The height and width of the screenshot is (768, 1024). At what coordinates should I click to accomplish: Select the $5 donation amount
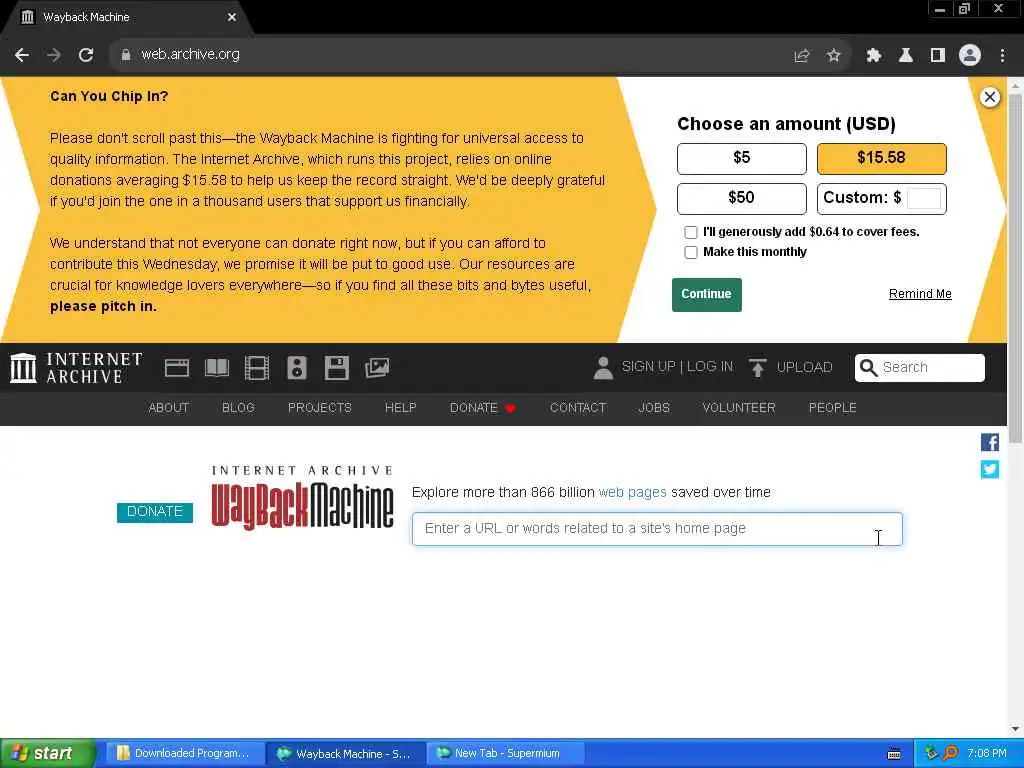(x=741, y=159)
